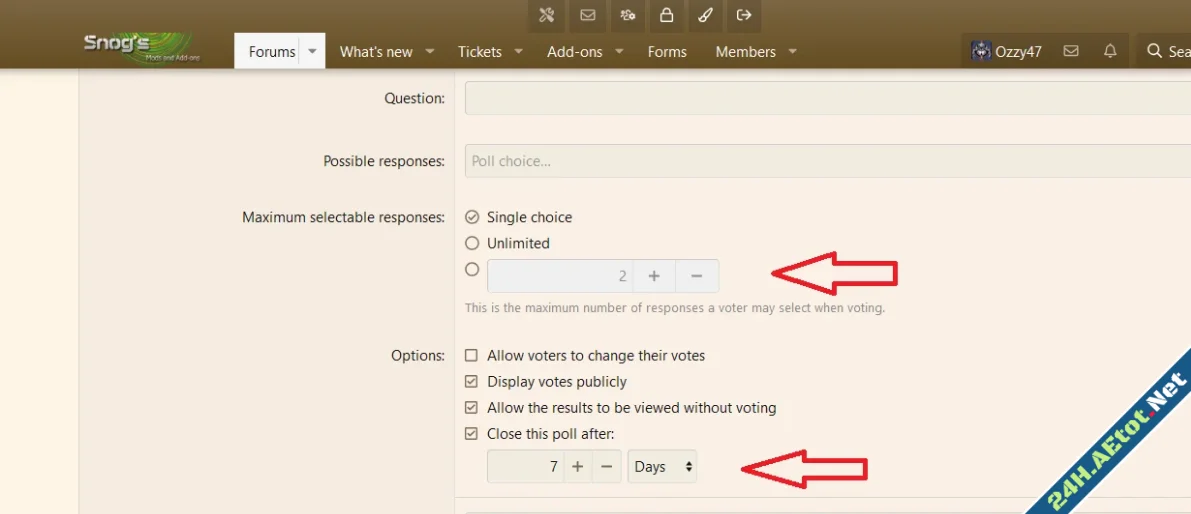Open the Ozzy47 user account link
The width and height of the screenshot is (1191, 514).
(x=1006, y=51)
